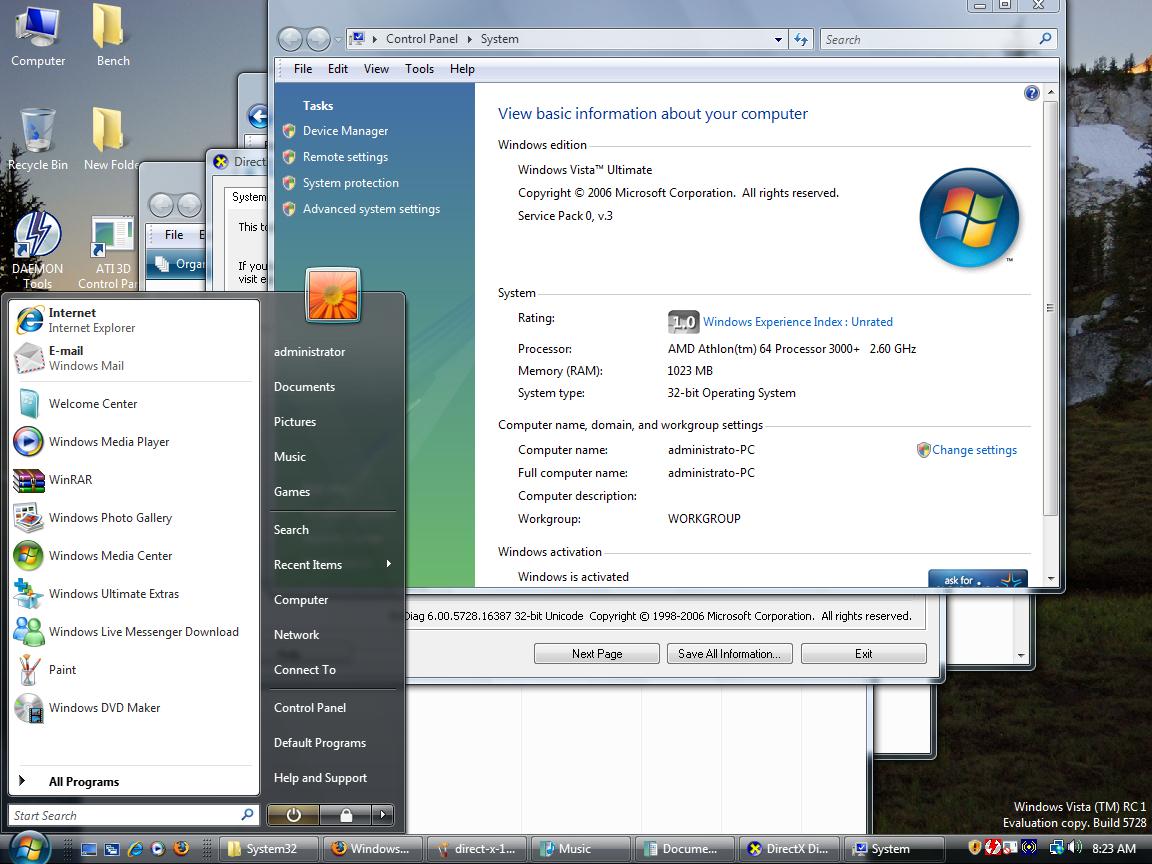Click the power button in Start menu

[x=293, y=815]
